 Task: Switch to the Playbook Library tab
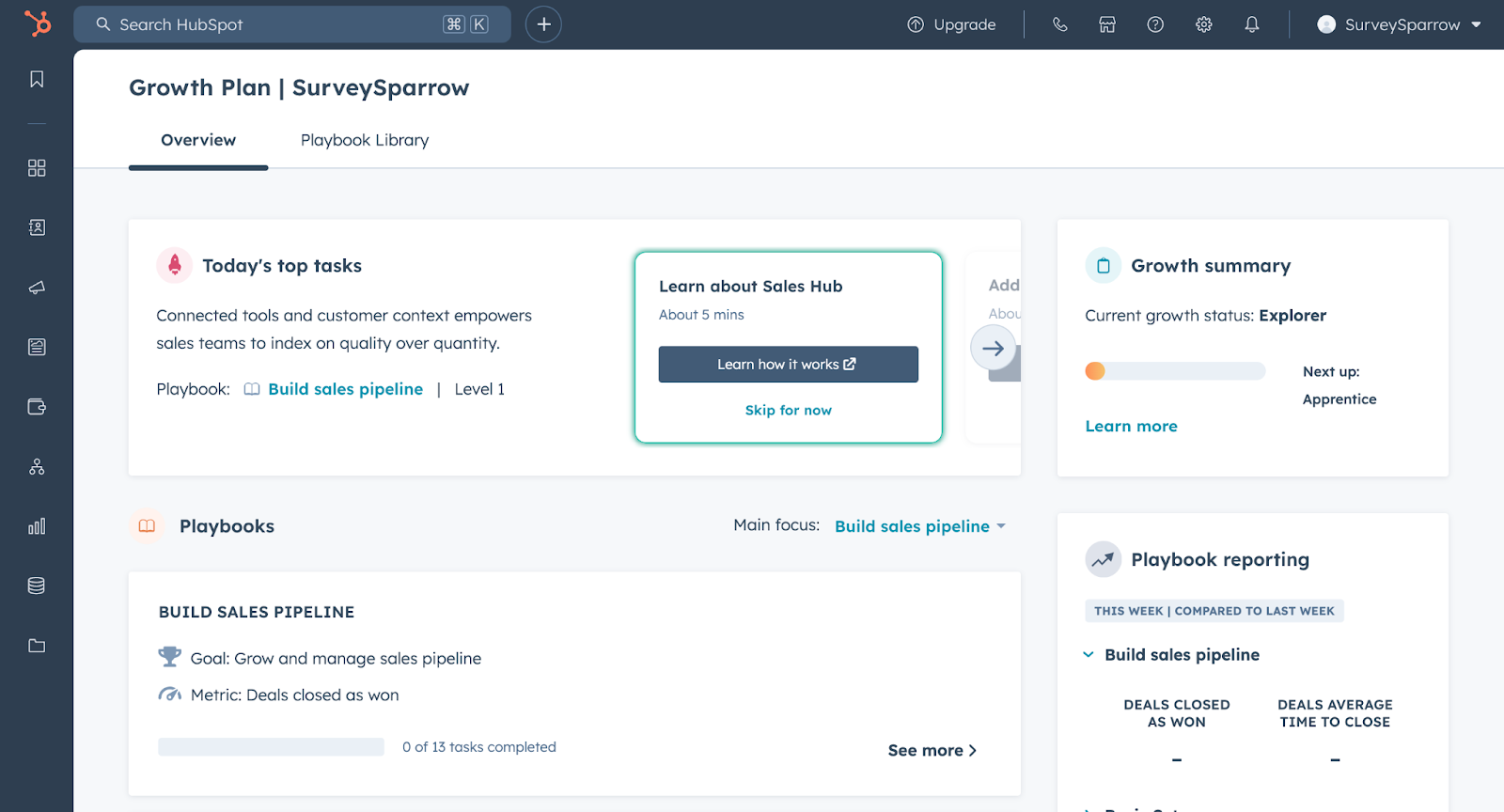tap(365, 140)
